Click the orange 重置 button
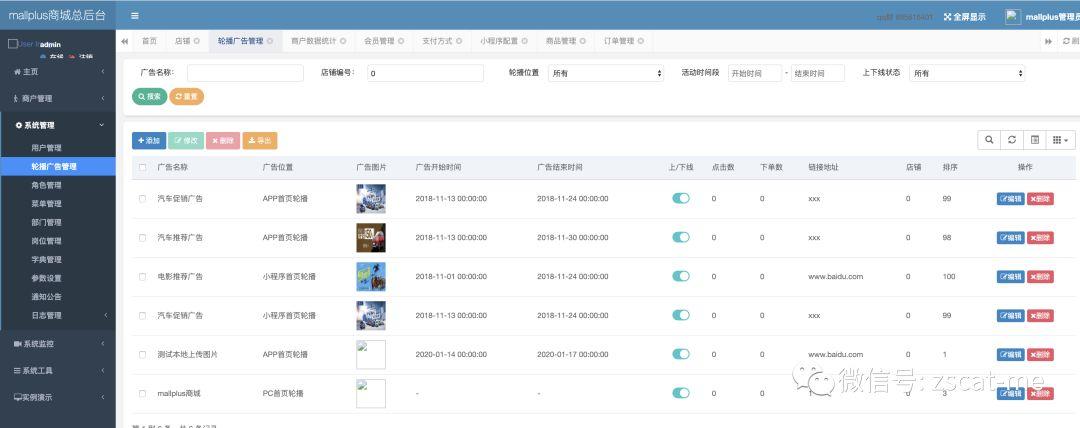 [x=187, y=96]
